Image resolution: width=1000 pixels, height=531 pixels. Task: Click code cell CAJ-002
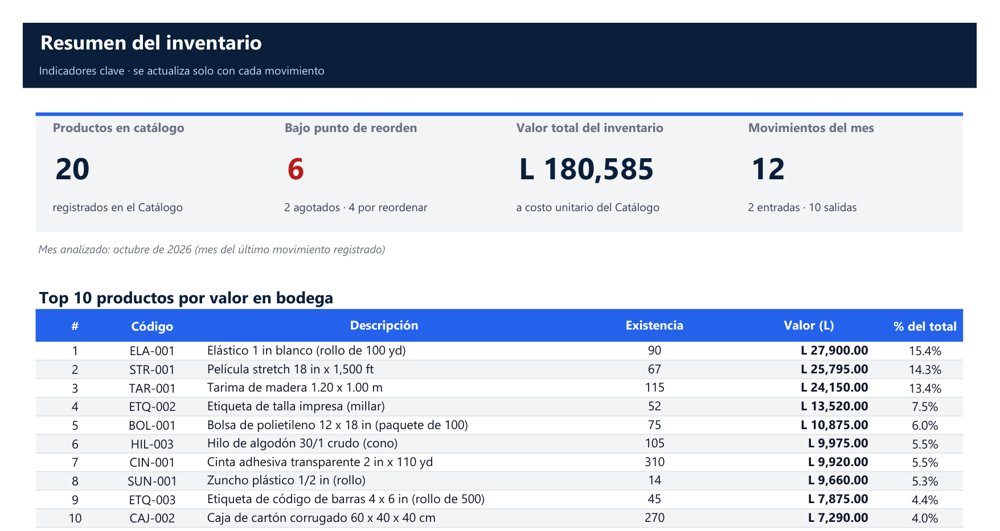coord(152,518)
